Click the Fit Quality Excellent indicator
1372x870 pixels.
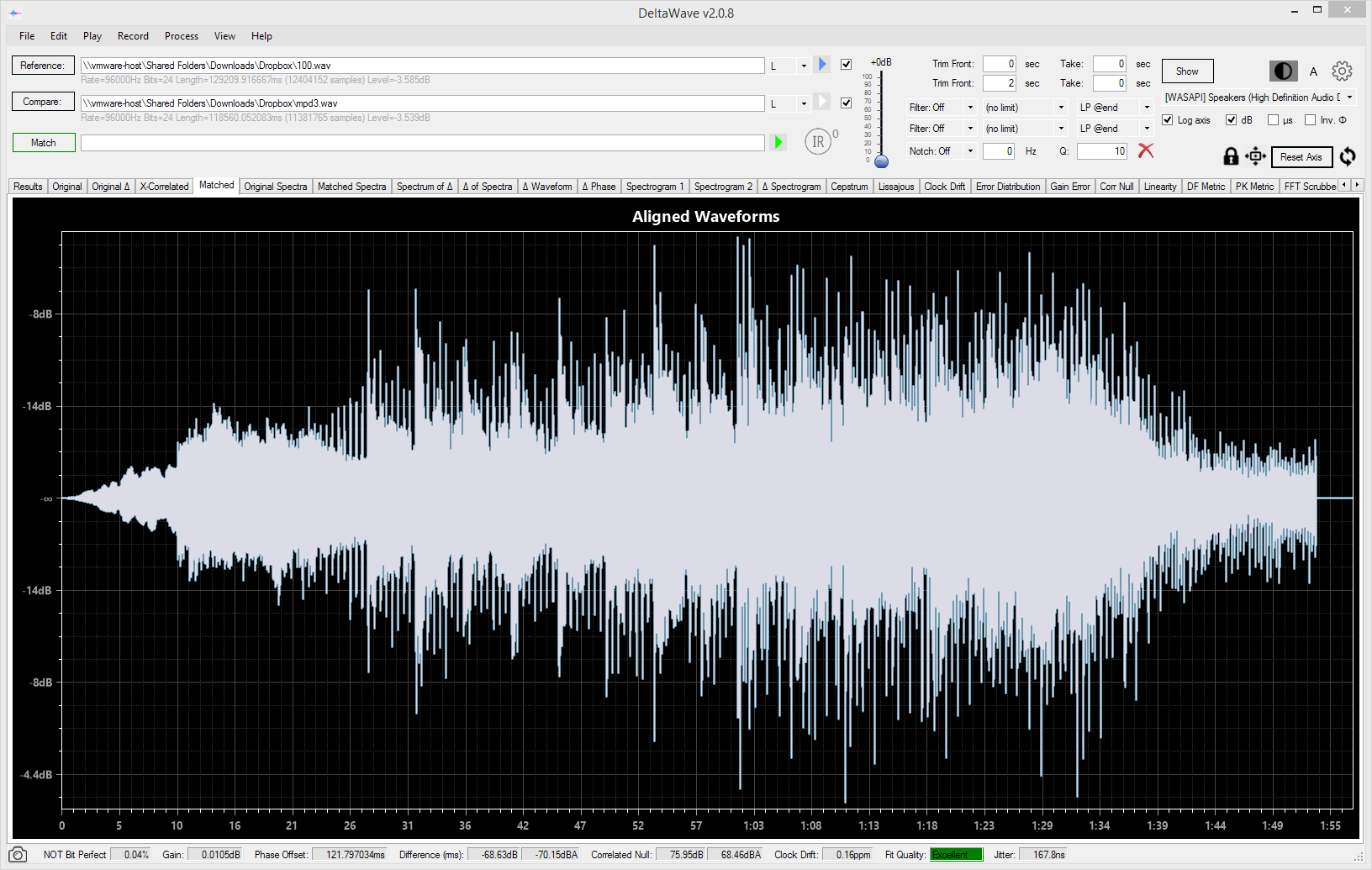coord(956,855)
